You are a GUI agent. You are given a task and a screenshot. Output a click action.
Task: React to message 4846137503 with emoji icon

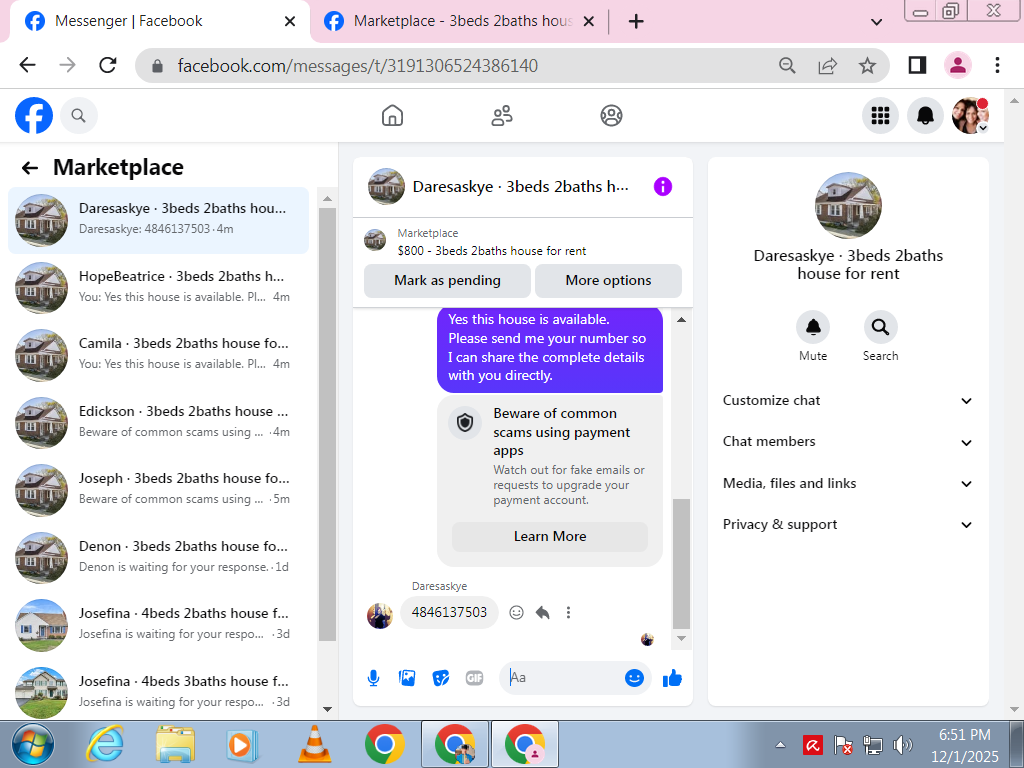coord(517,613)
